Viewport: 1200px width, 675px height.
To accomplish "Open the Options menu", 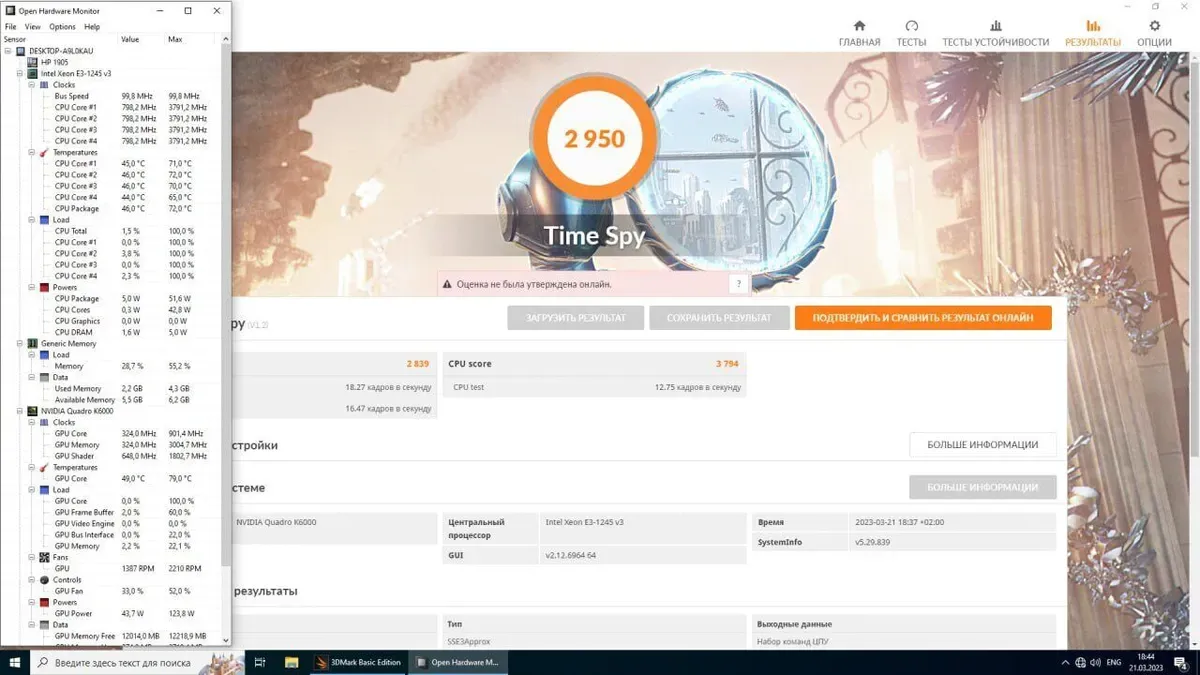I will click(62, 27).
